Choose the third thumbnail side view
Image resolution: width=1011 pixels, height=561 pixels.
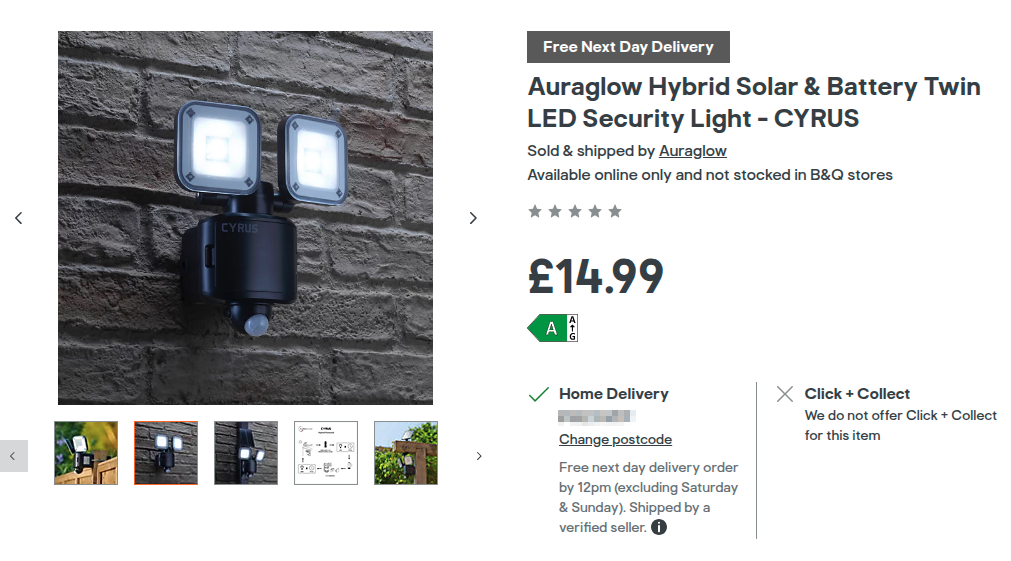coord(246,453)
